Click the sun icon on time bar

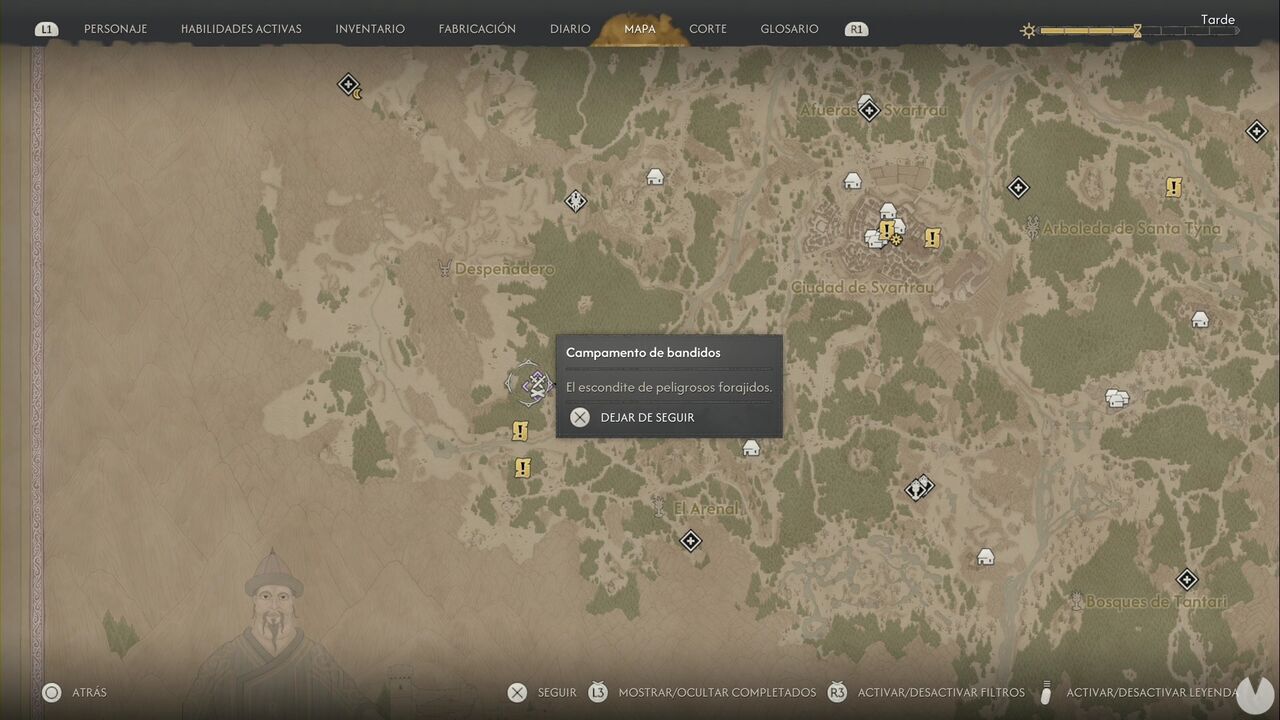pos(1028,31)
